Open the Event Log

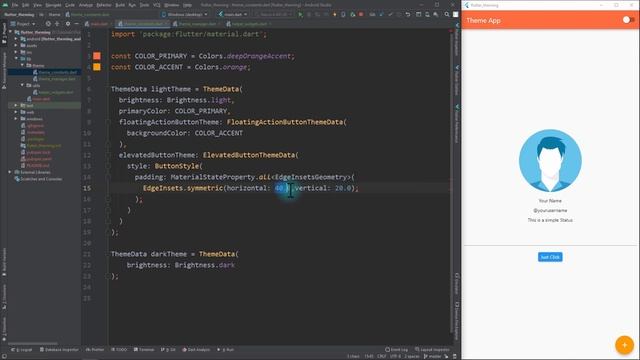[x=396, y=349]
